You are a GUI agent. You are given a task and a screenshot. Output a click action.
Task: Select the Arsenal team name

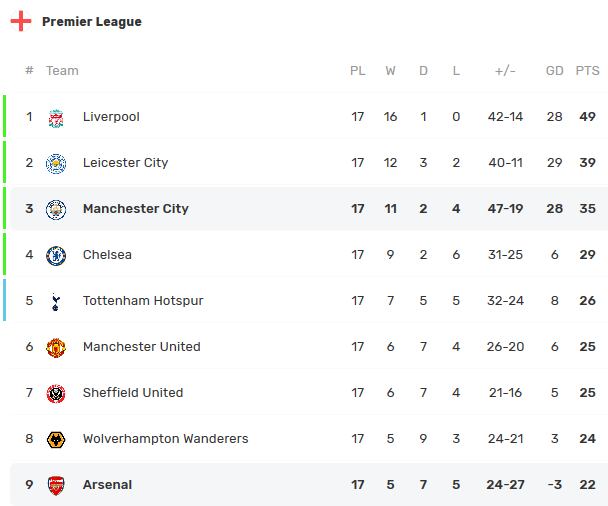pos(107,485)
